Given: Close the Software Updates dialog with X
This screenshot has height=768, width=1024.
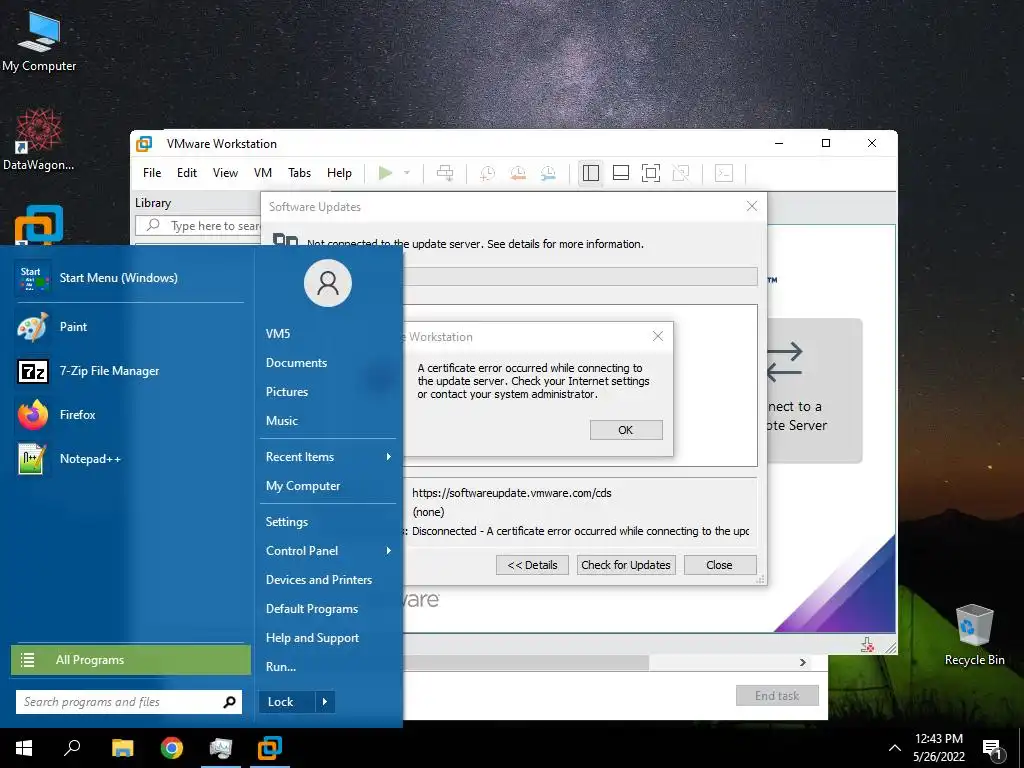Looking at the screenshot, I should point(752,206).
